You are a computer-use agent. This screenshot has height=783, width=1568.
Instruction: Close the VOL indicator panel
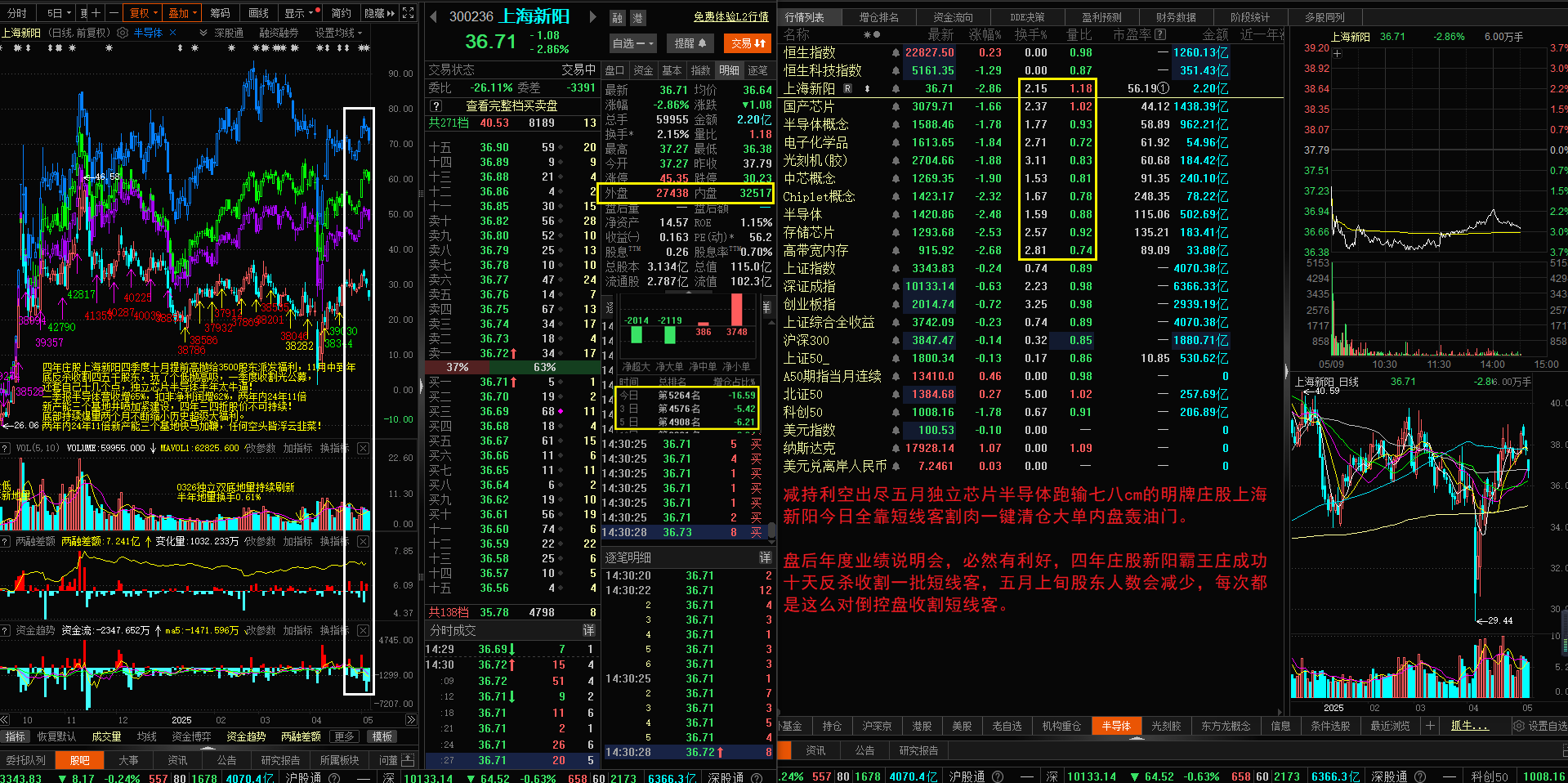tap(363, 448)
